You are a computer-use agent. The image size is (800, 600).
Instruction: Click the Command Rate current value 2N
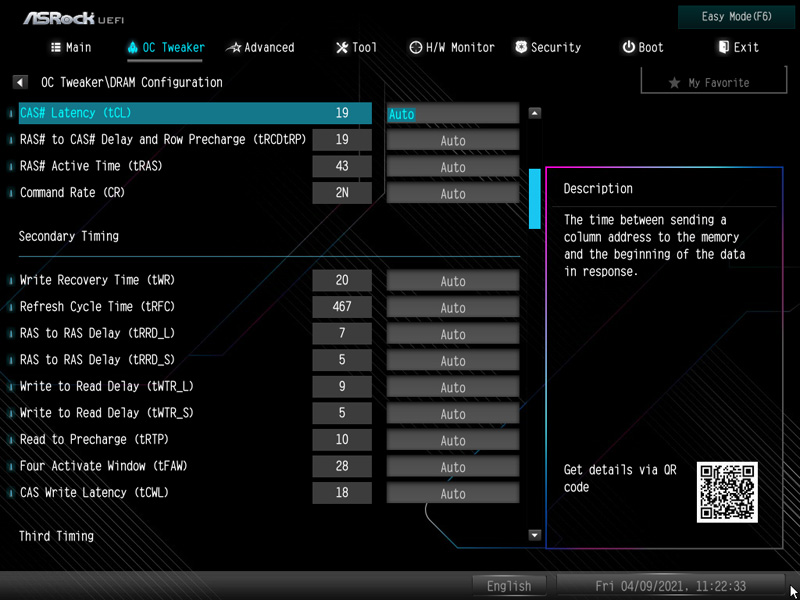click(342, 193)
